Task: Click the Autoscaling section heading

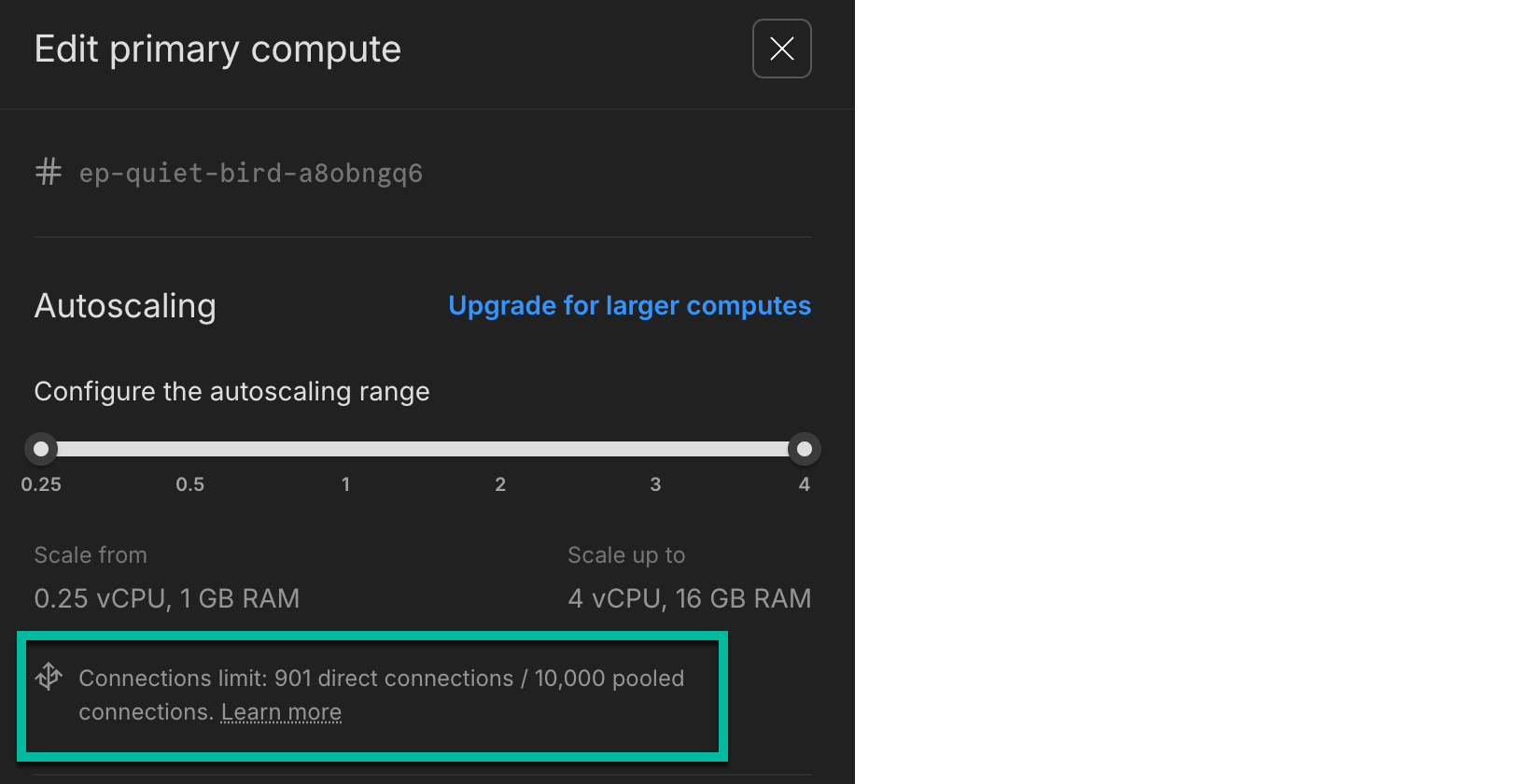Action: 125,306
